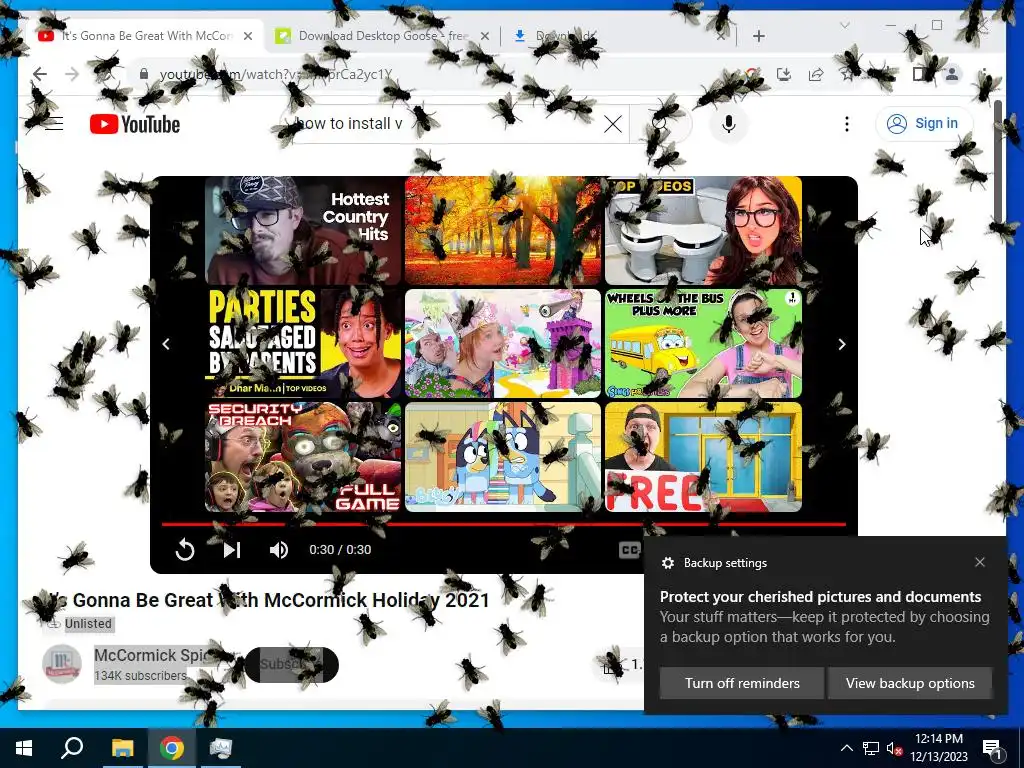Open the YouTube hamburger guide menu
1024x768 pixels.
pyautogui.click(x=54, y=123)
